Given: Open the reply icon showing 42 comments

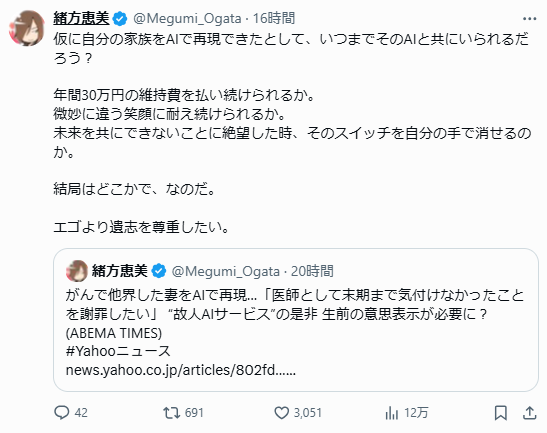Looking at the screenshot, I should [x=62, y=413].
